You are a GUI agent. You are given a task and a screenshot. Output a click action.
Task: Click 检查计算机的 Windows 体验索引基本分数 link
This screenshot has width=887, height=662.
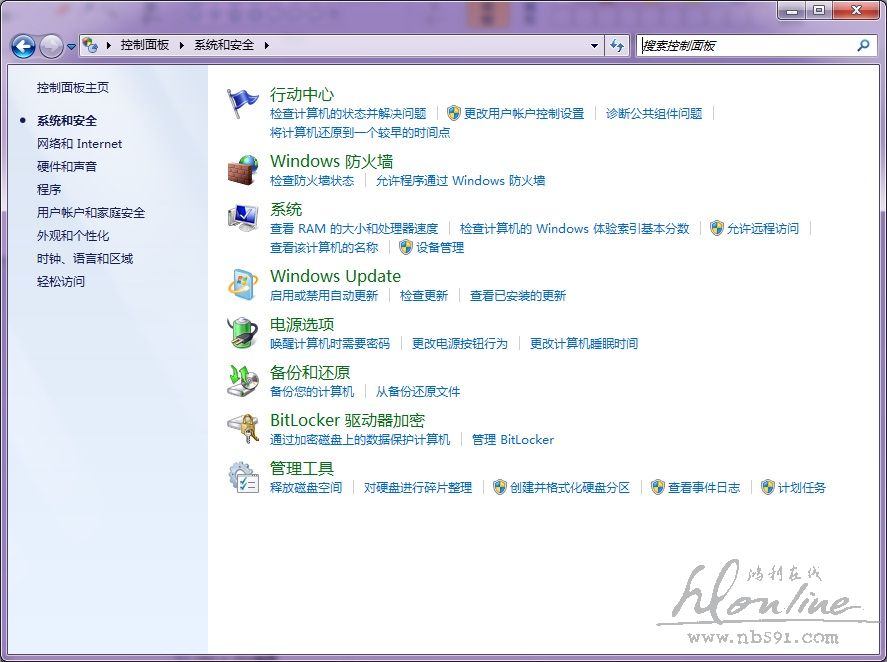(575, 229)
